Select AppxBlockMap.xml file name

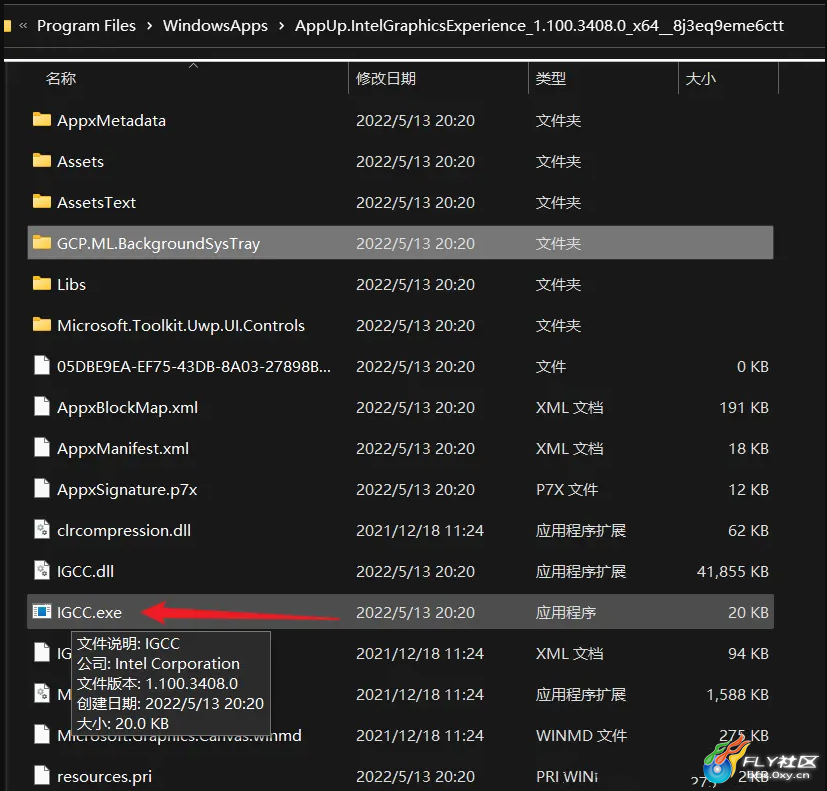pos(127,408)
